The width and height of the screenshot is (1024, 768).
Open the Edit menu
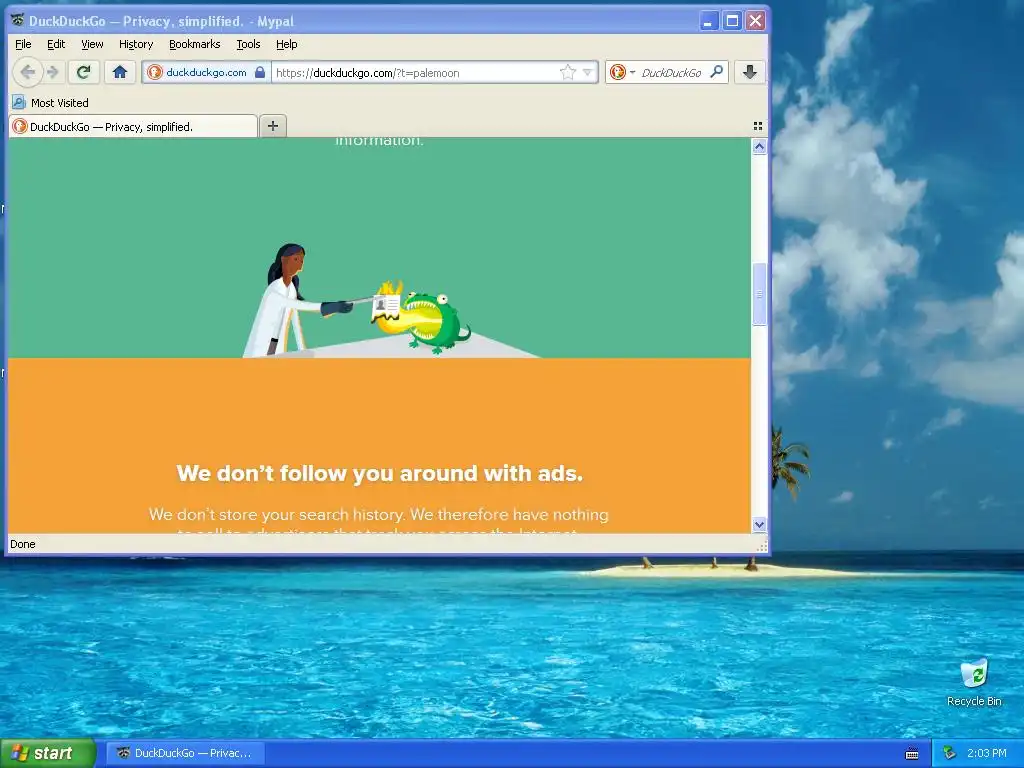point(56,44)
